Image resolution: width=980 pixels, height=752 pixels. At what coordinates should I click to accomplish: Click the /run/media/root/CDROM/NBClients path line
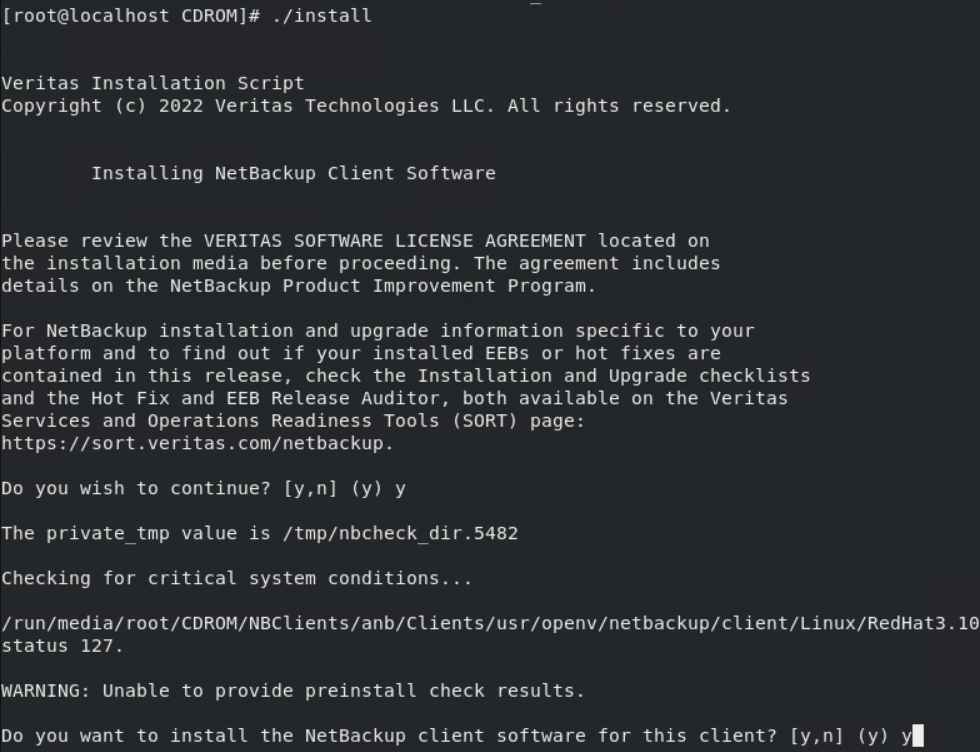pos(490,623)
